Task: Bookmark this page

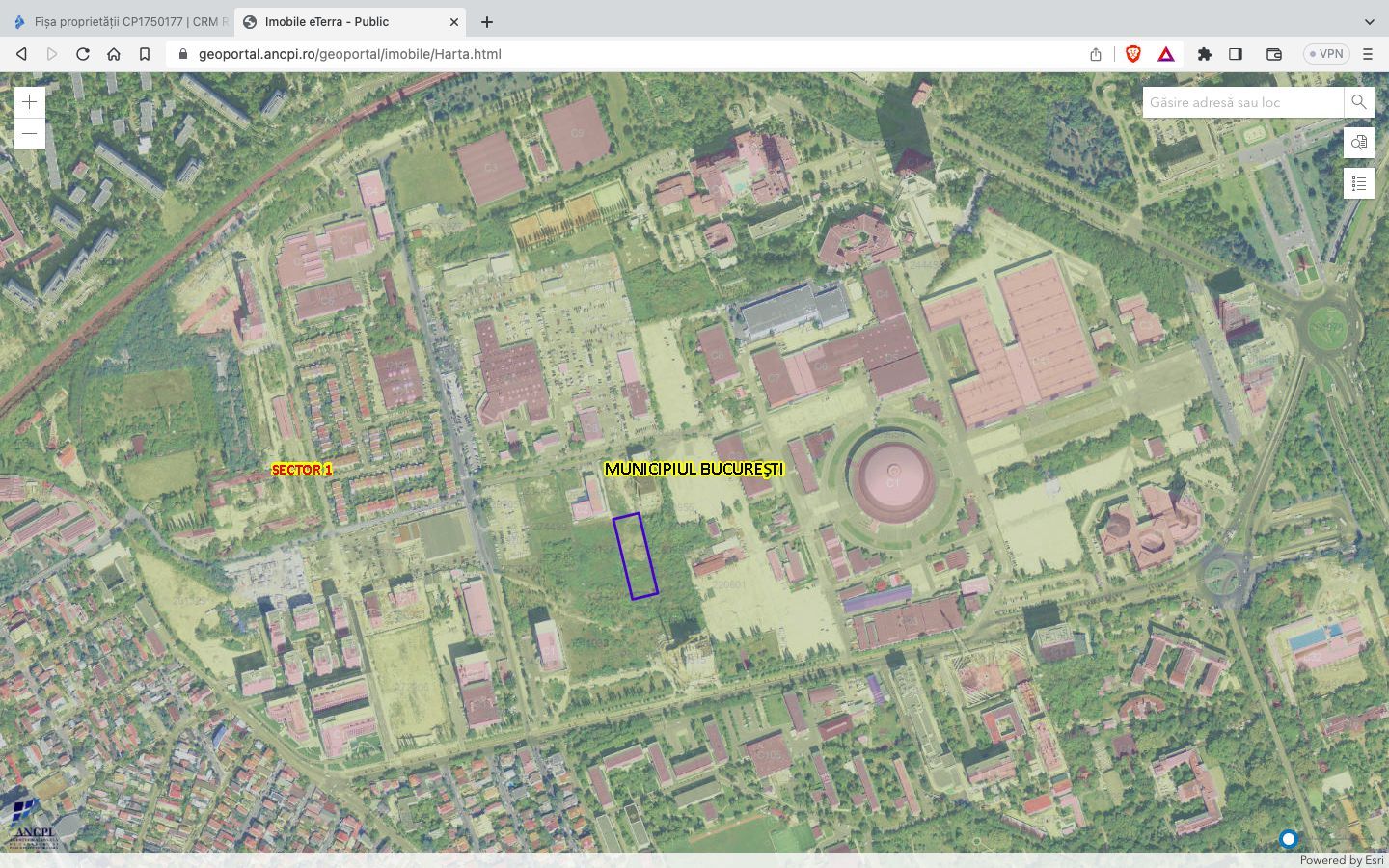Action: 145,54
